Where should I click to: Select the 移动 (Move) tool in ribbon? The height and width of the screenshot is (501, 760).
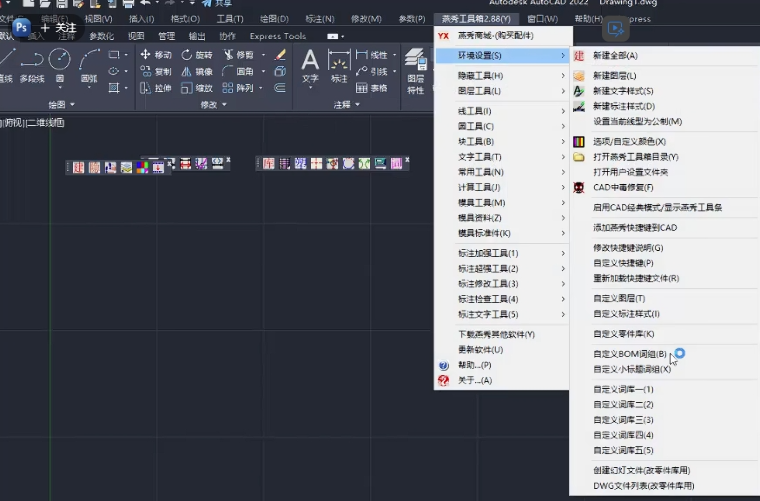coord(156,55)
